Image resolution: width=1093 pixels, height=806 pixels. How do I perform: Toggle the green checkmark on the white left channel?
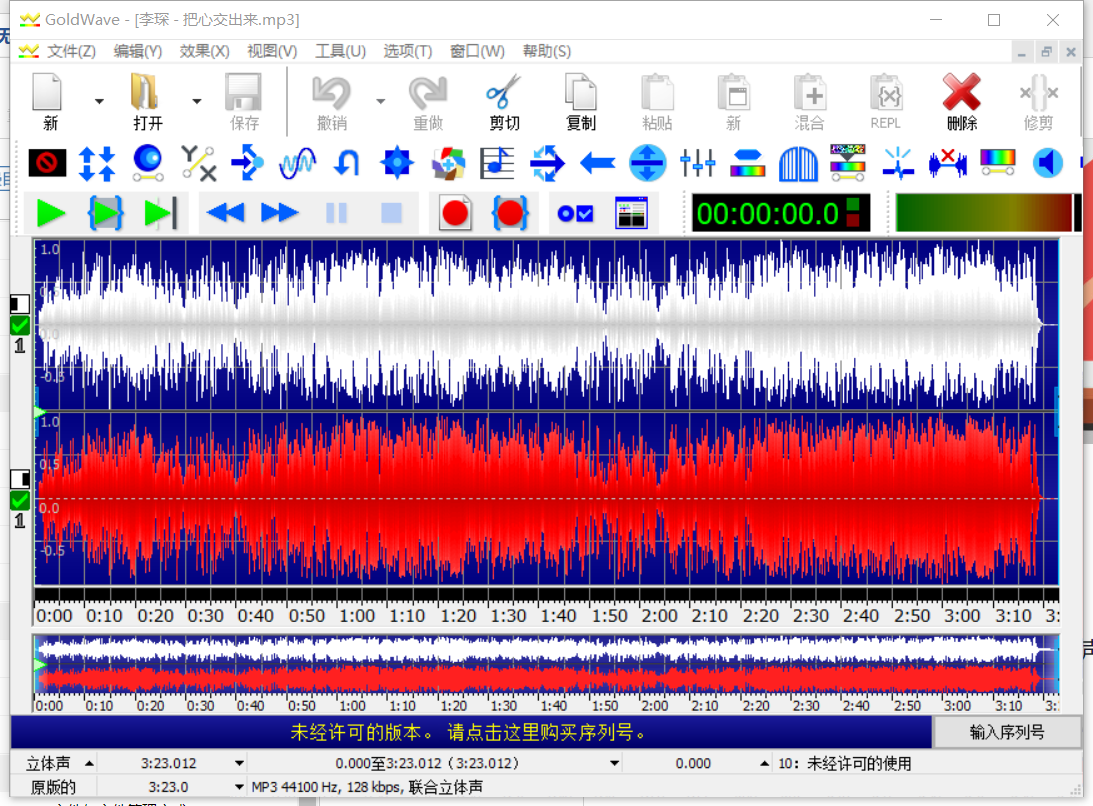tap(20, 326)
